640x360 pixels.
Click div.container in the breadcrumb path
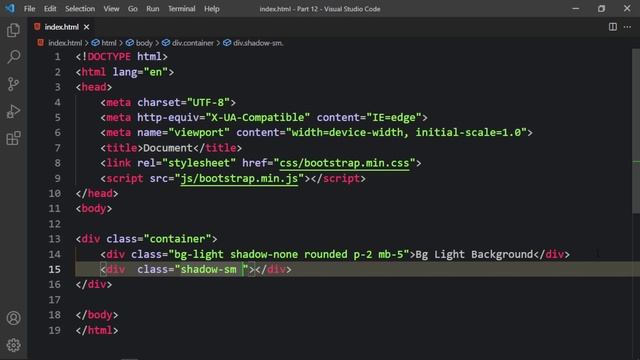[192, 43]
